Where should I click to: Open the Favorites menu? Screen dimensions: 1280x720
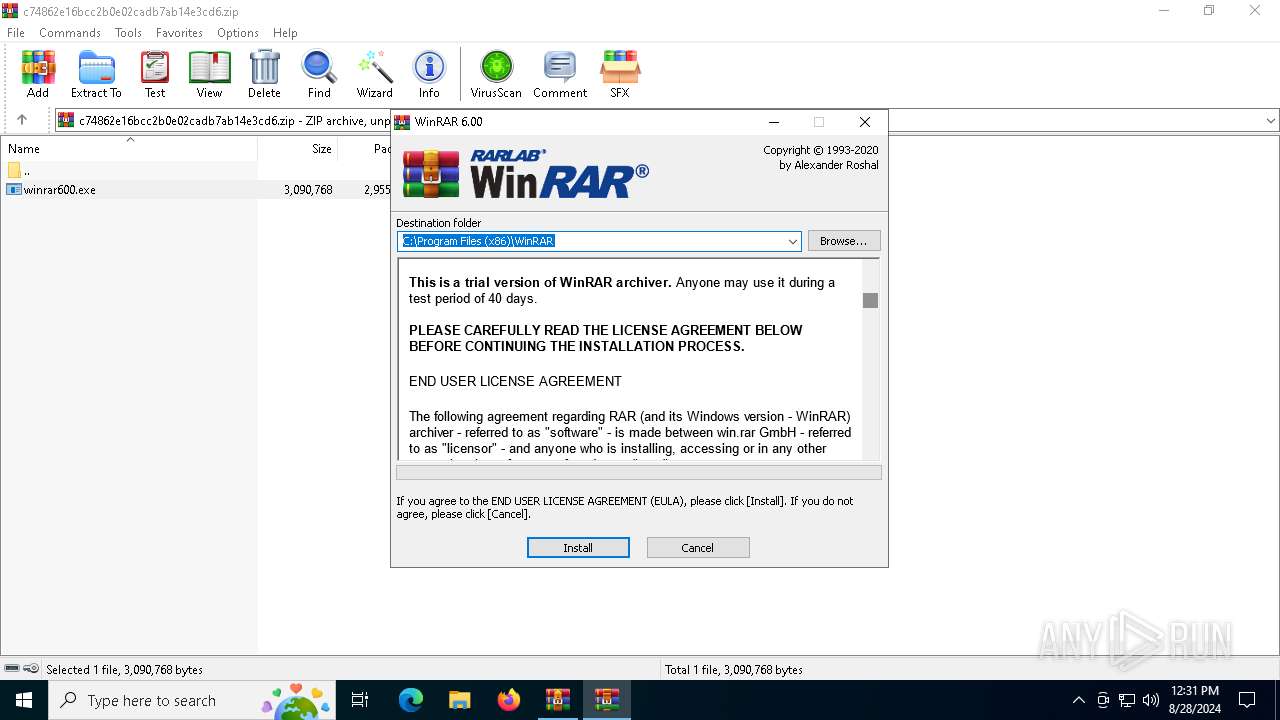coord(180,32)
